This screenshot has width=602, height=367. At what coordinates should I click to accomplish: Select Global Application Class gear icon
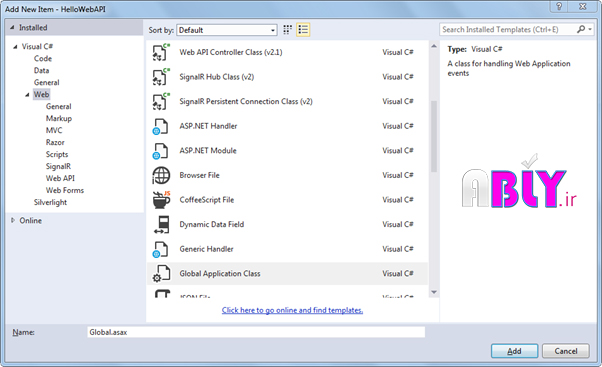coord(161,274)
